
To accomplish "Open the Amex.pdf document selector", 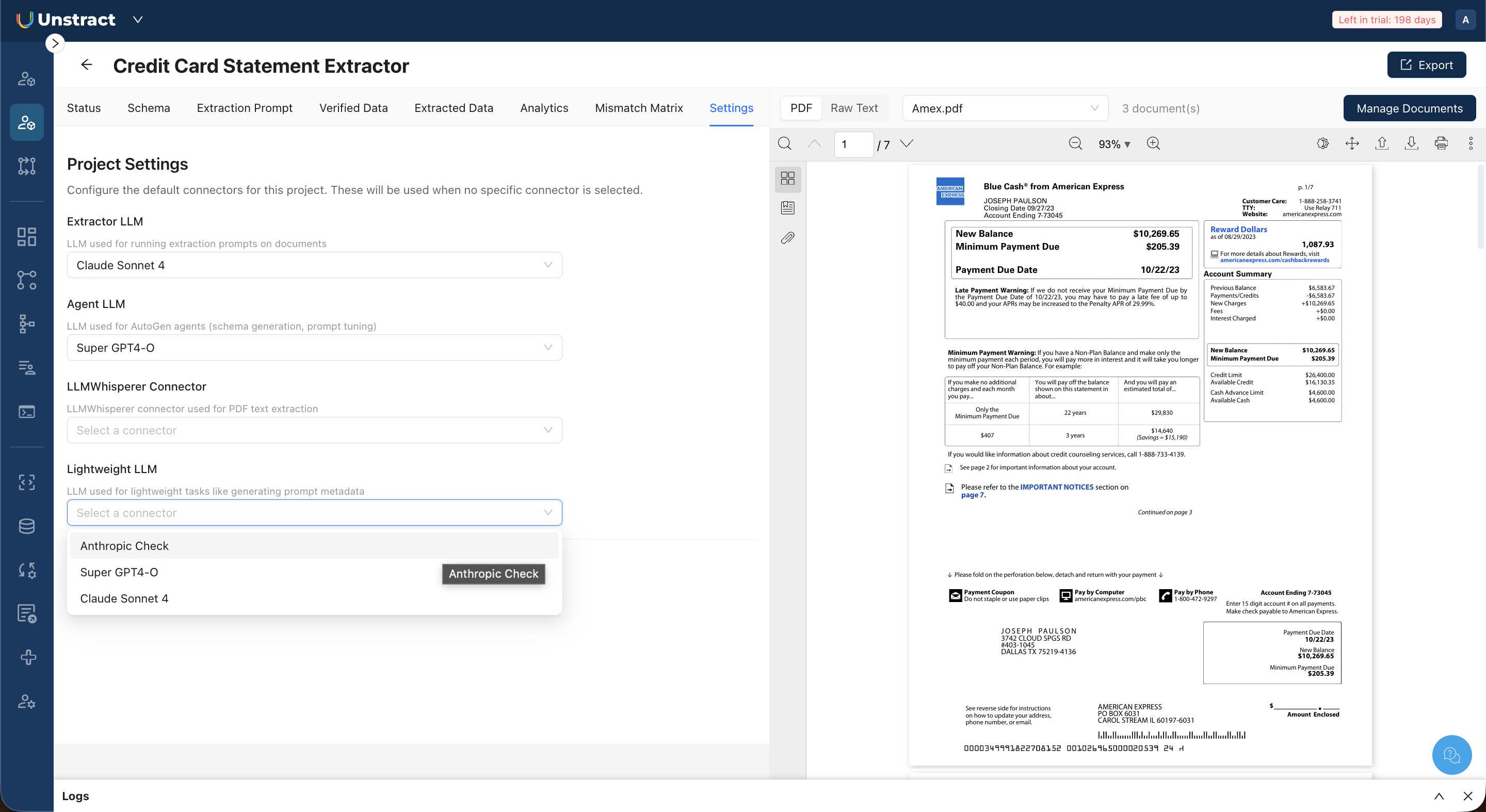I will 1004,108.
